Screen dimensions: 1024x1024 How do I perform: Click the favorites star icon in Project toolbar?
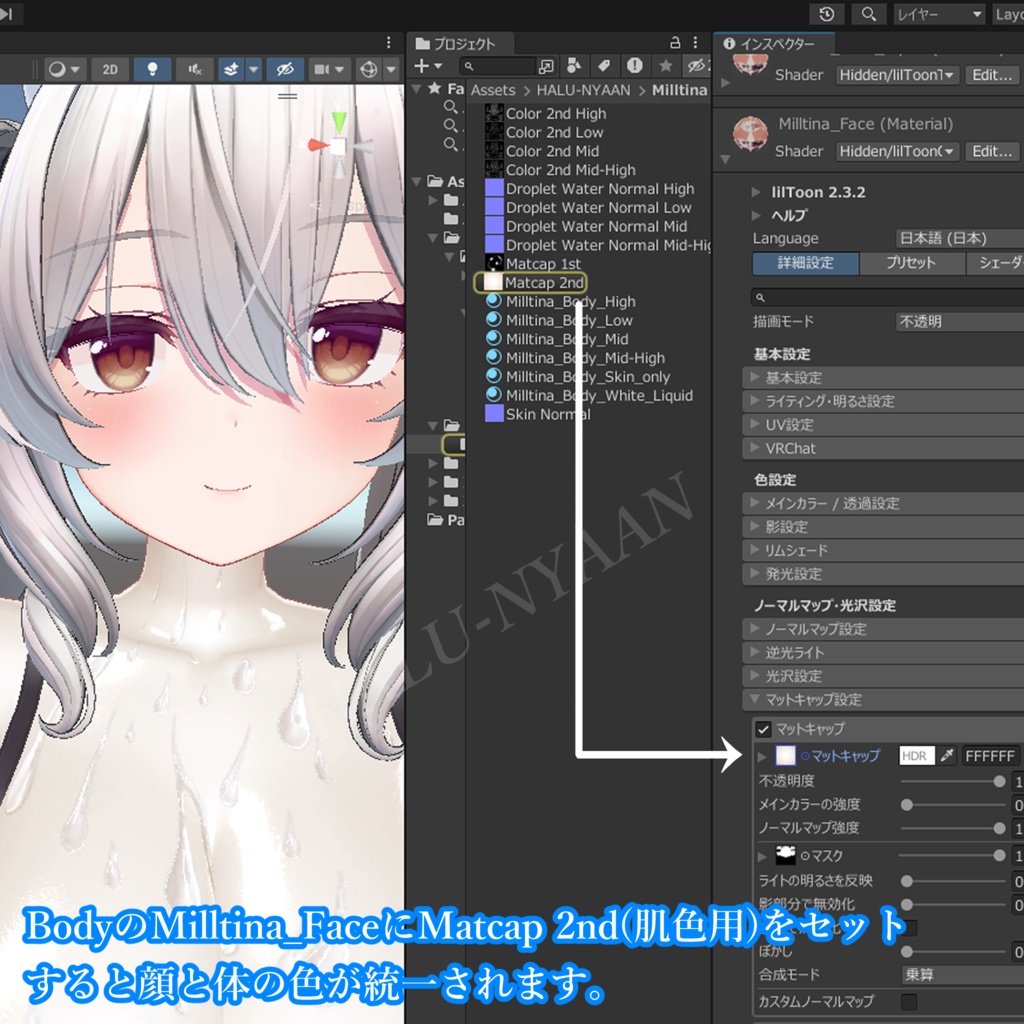(x=664, y=66)
